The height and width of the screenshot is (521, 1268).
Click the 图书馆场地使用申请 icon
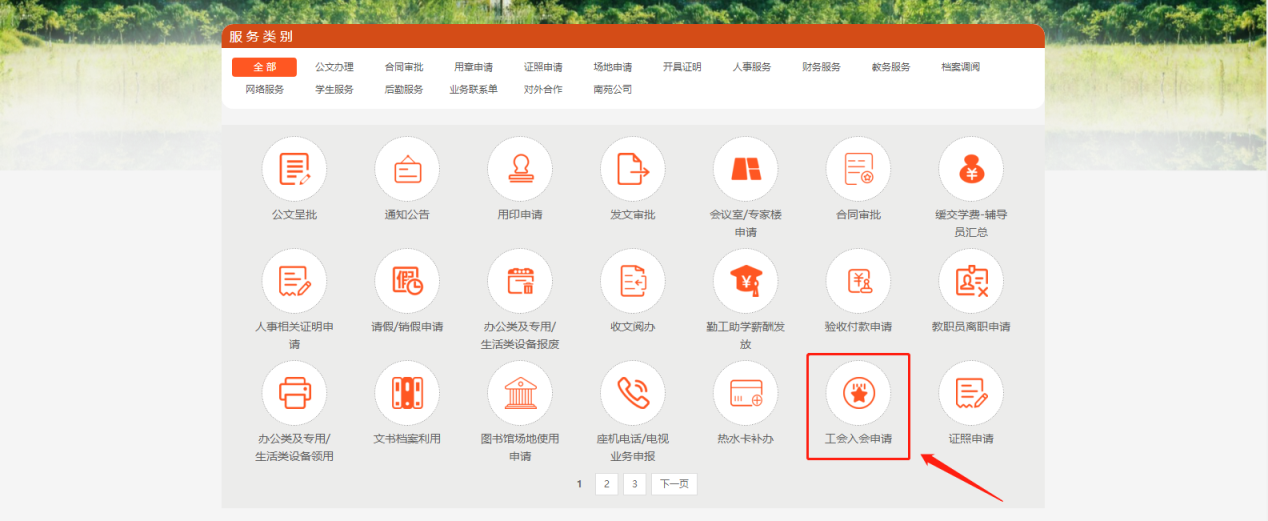pyautogui.click(x=520, y=394)
